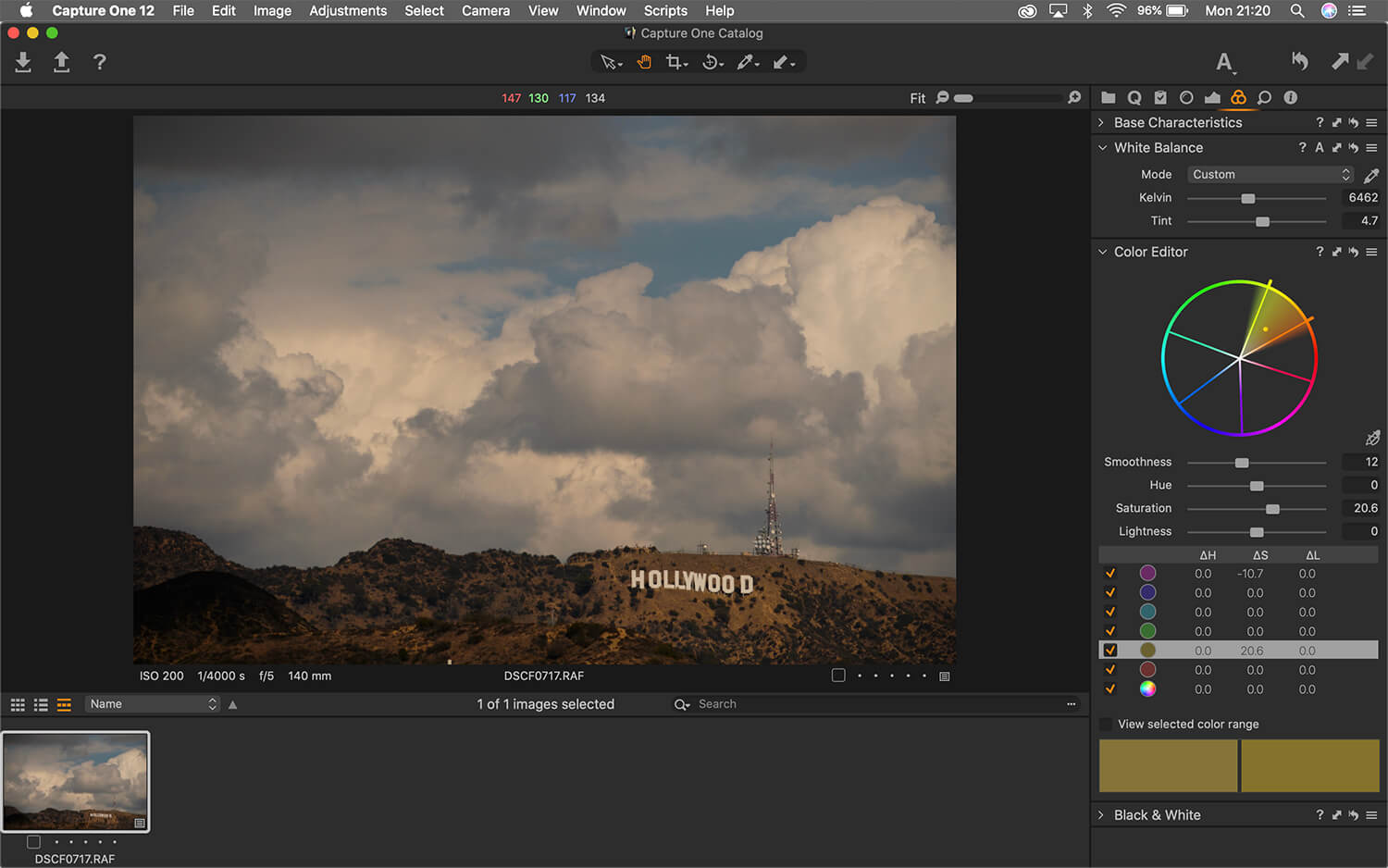The image size is (1388, 868).
Task: Toggle the selected yellow range checkbox
Action: coord(1110,651)
